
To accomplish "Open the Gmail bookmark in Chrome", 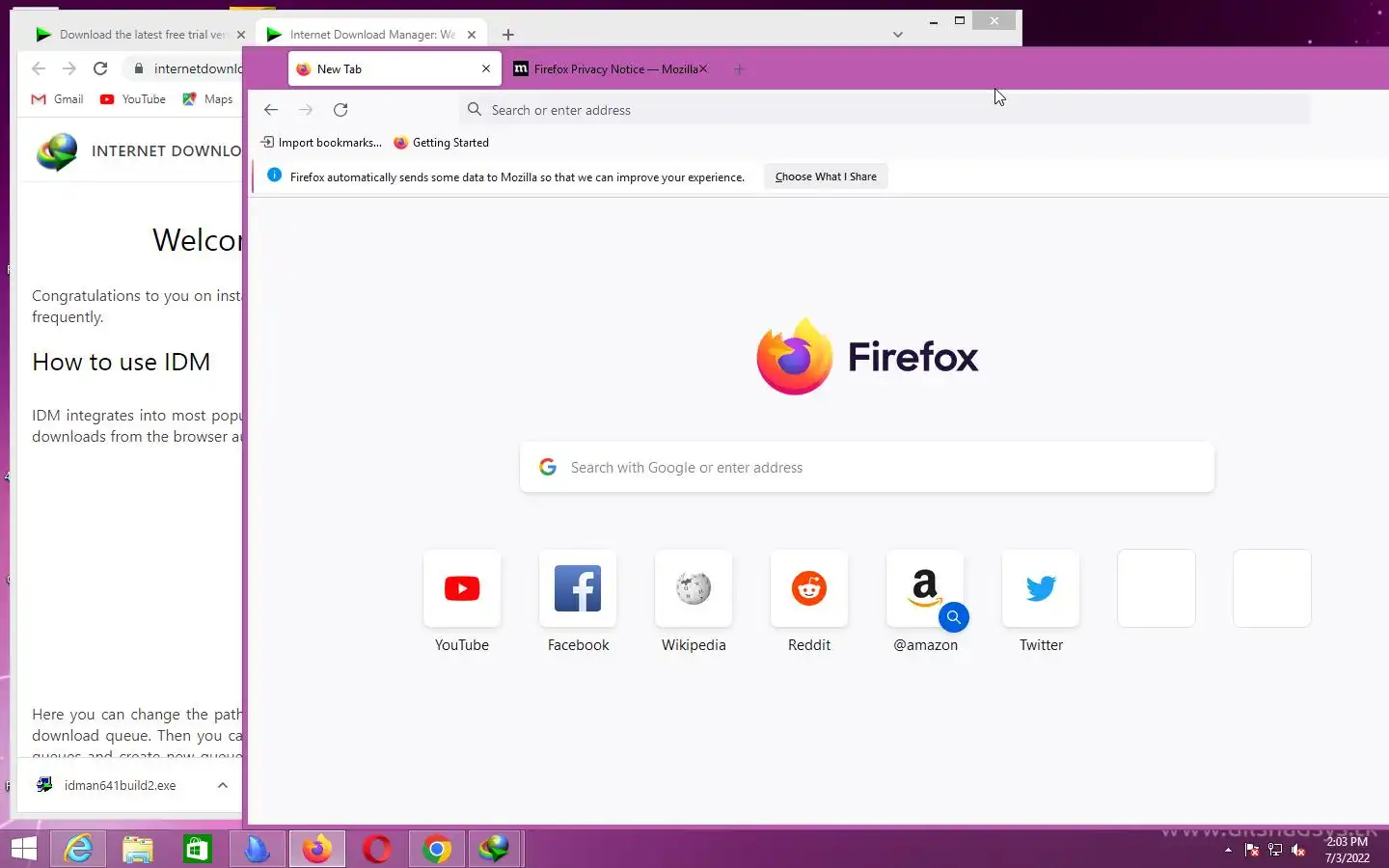I will coord(58,99).
